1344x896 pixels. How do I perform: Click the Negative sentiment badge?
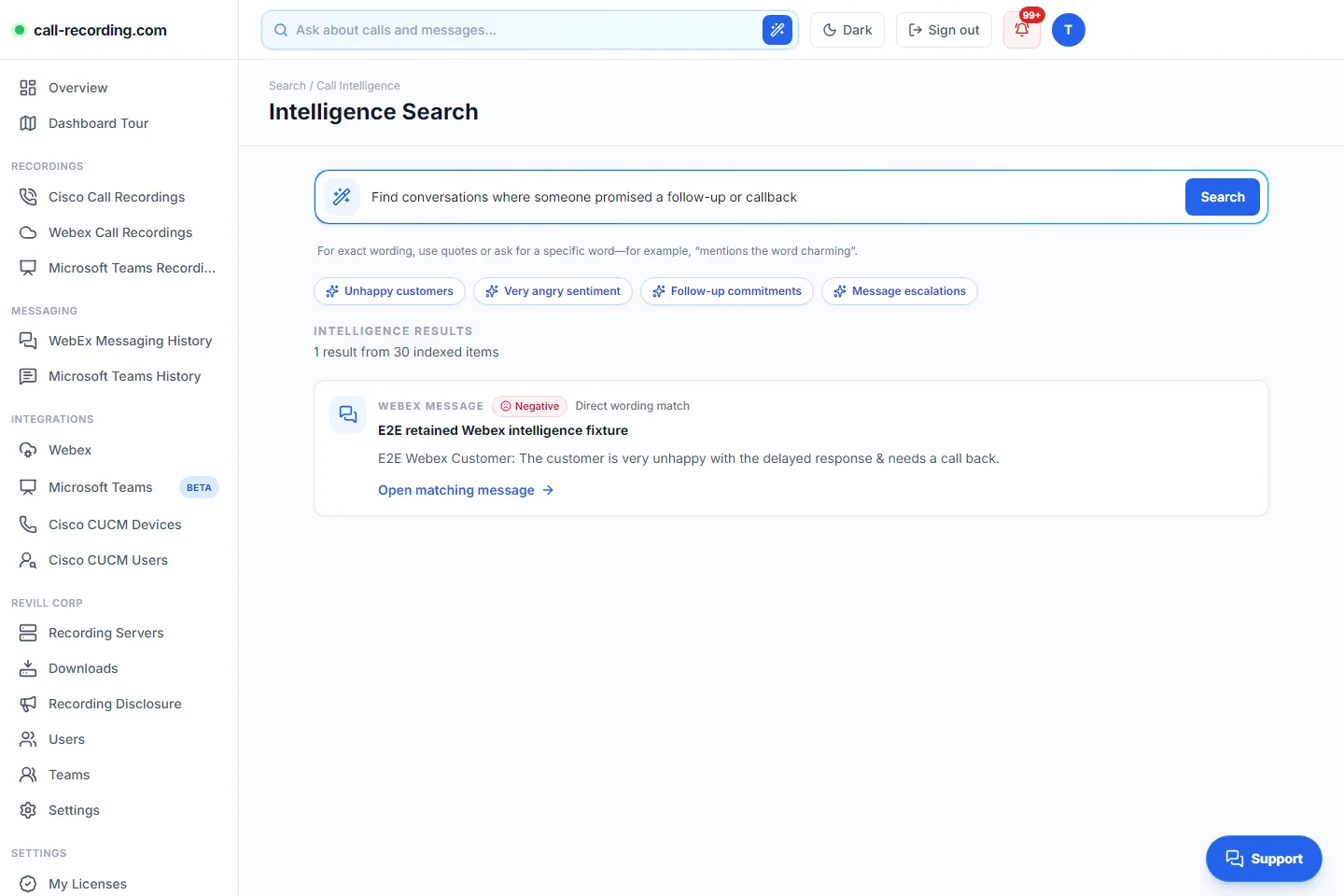(x=529, y=406)
